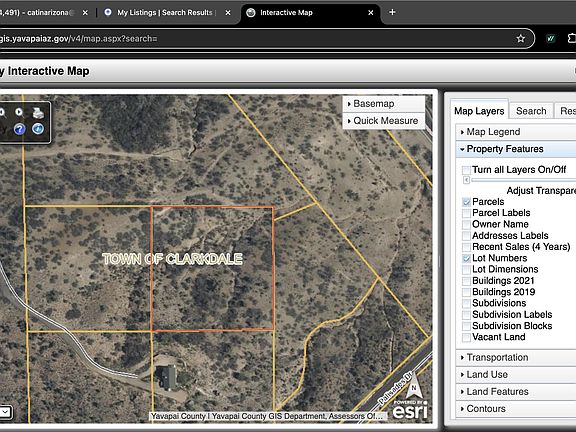Click the Adjust Transparency label
The image size is (576, 432).
pos(541,191)
